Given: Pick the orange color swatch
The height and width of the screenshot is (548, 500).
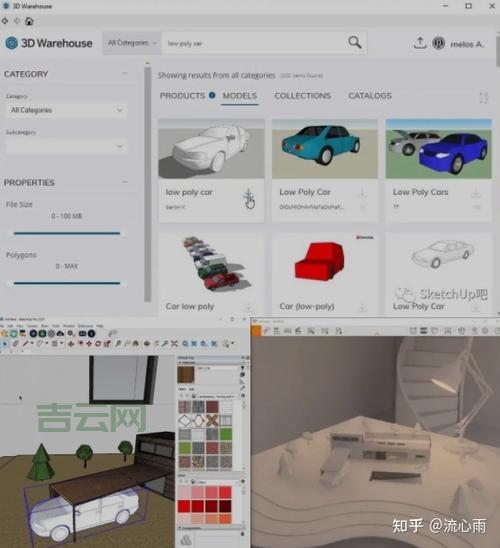Looking at the screenshot, I should pos(225,519).
